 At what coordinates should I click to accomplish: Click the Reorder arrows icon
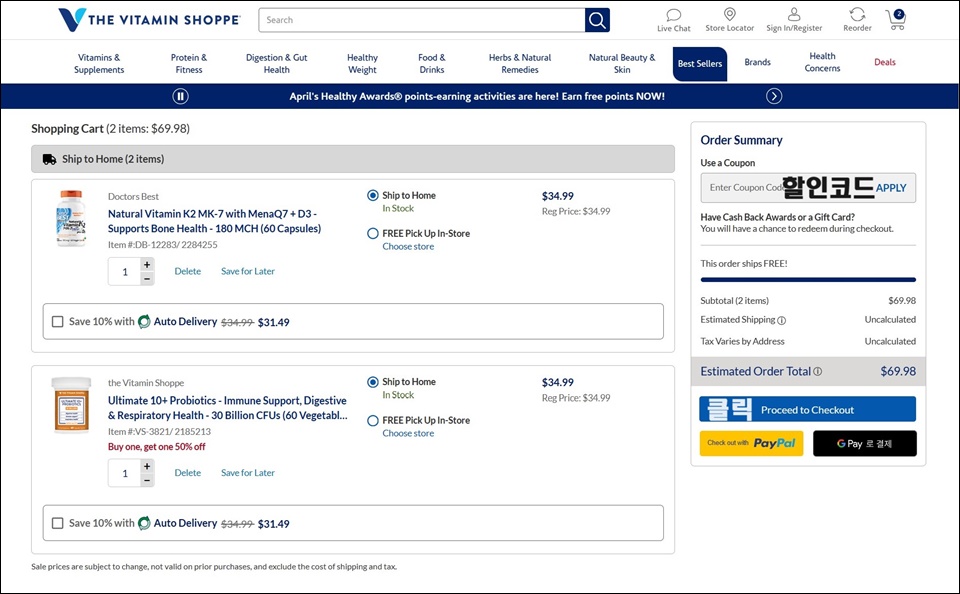[x=857, y=14]
